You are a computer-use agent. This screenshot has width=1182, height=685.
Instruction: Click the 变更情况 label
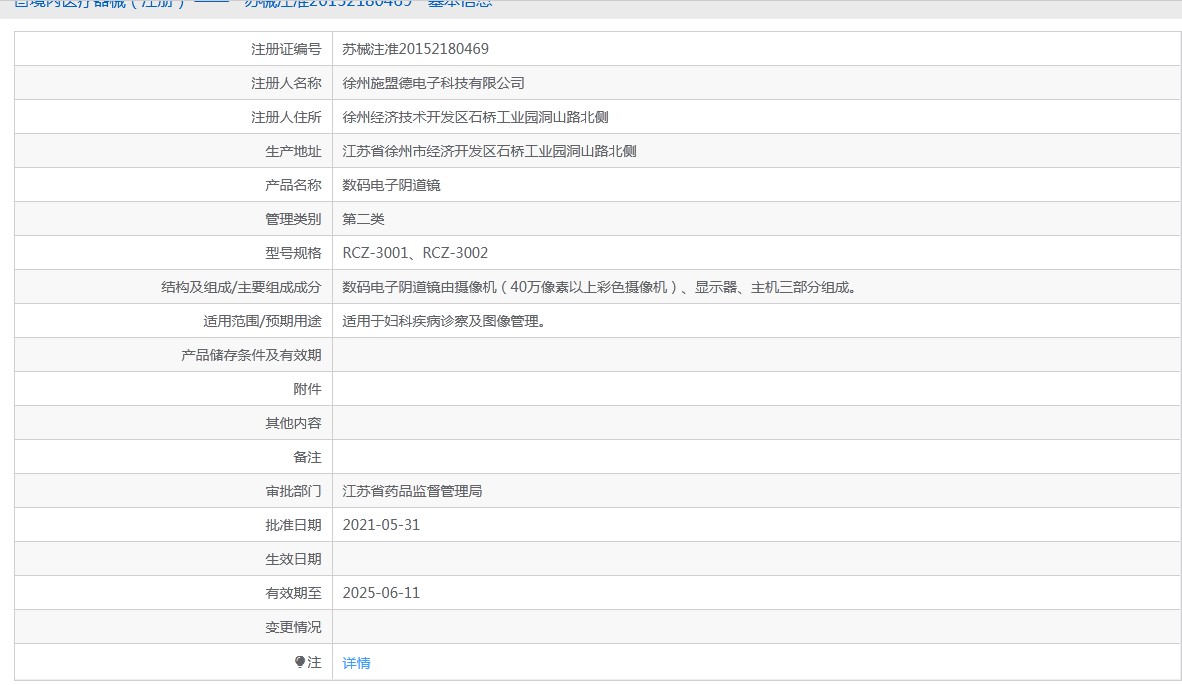pyautogui.click(x=293, y=627)
